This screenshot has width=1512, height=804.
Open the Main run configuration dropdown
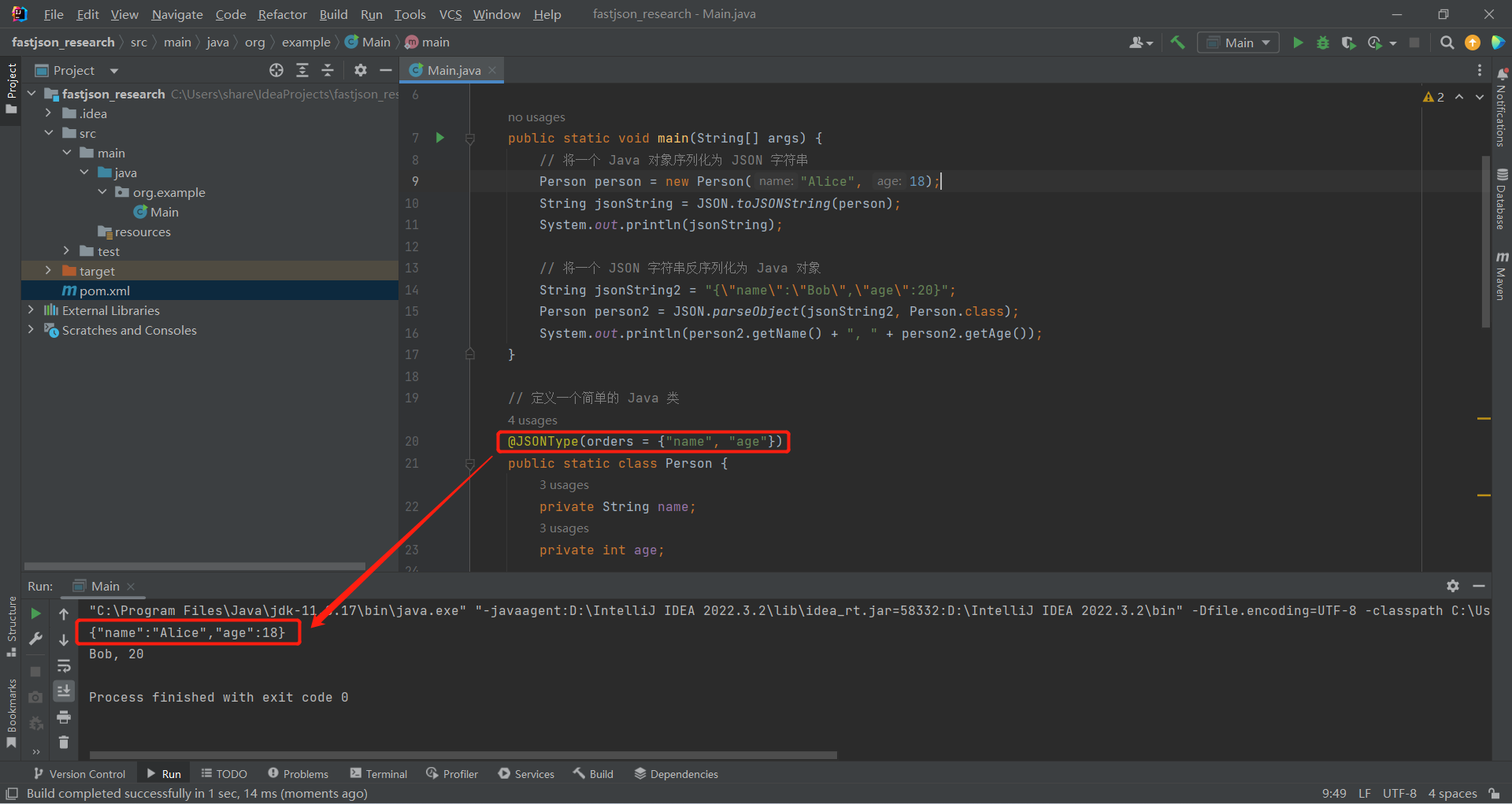click(1238, 43)
